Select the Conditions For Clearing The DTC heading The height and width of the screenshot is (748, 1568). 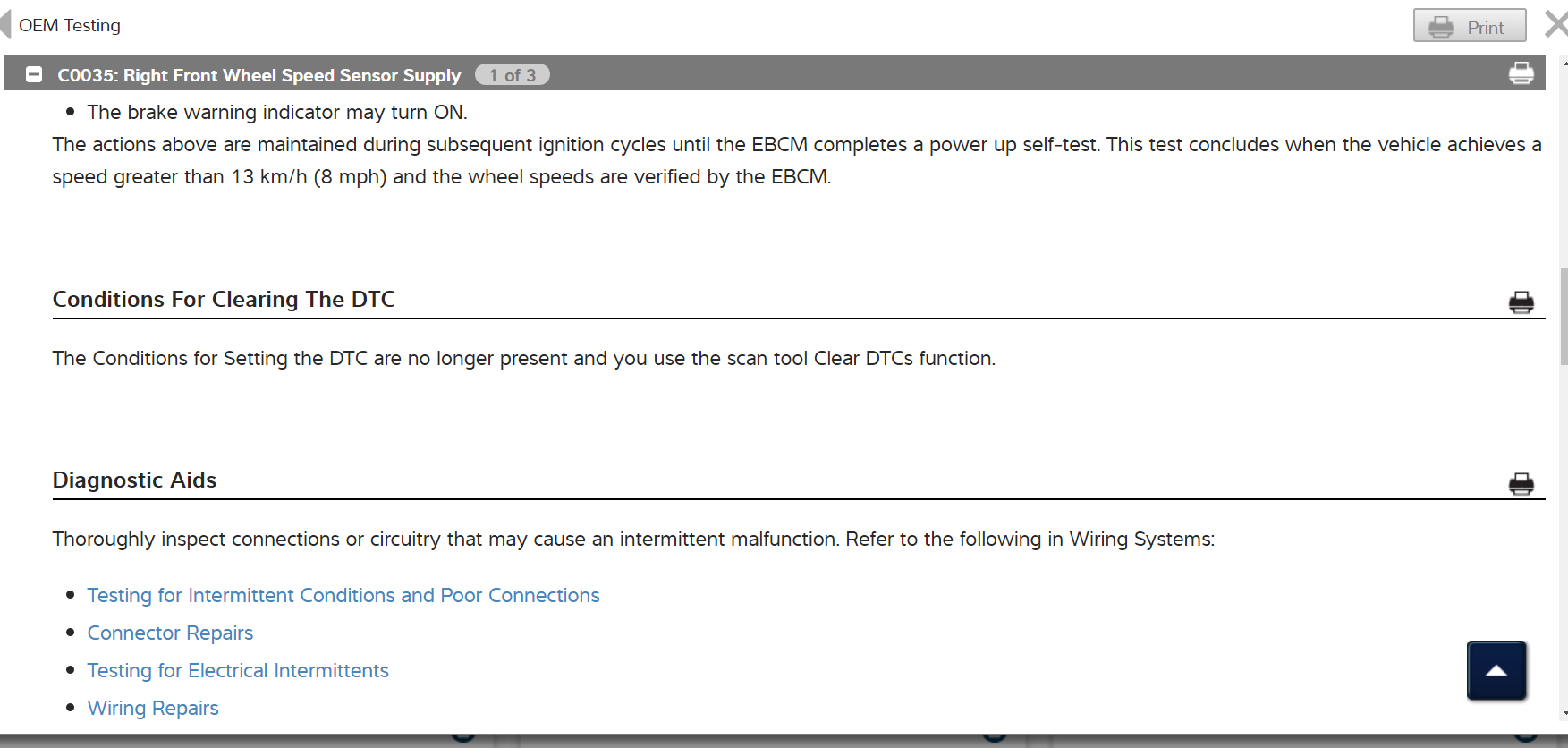point(224,299)
